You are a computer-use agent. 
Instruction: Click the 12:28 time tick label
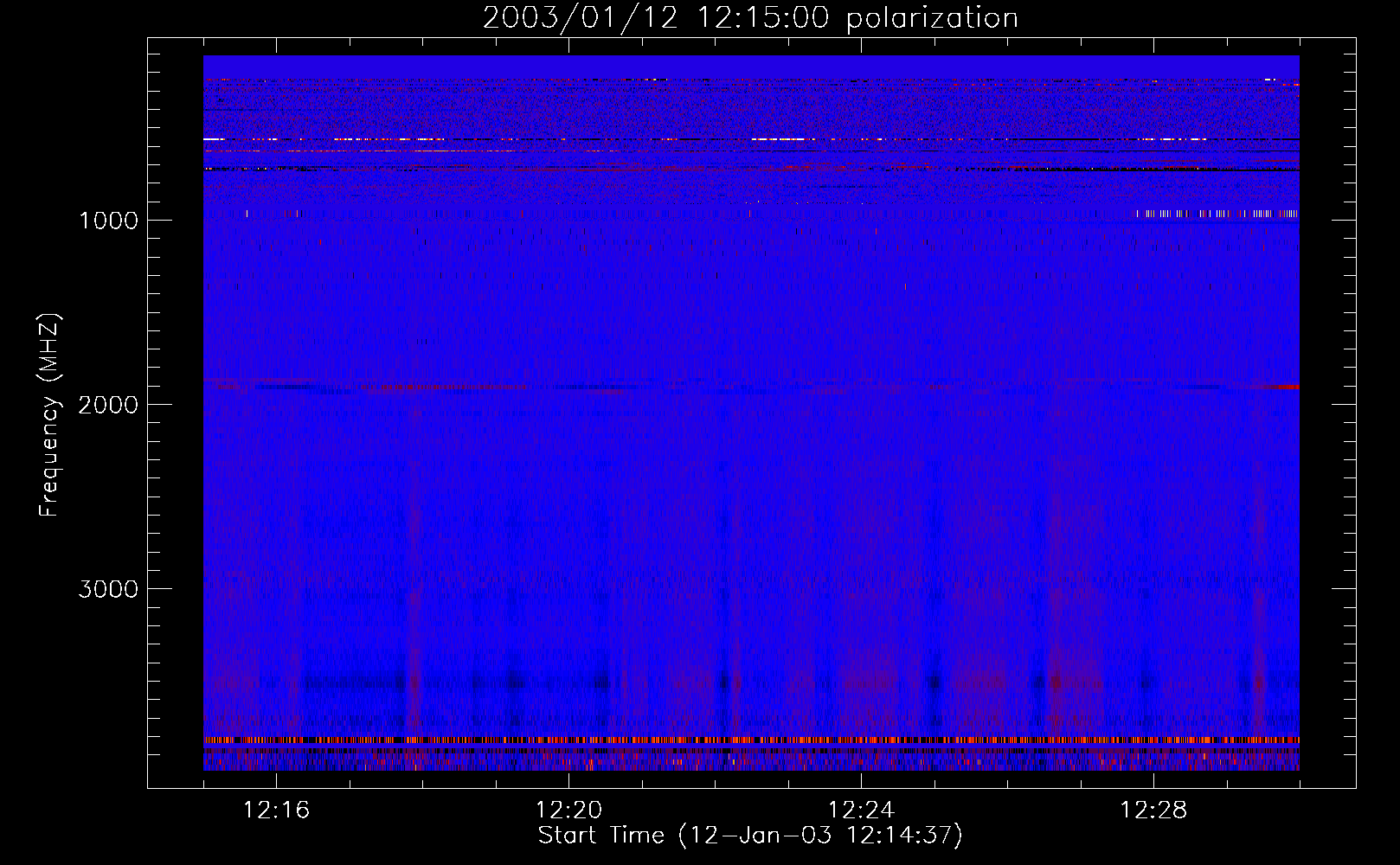1153,811
